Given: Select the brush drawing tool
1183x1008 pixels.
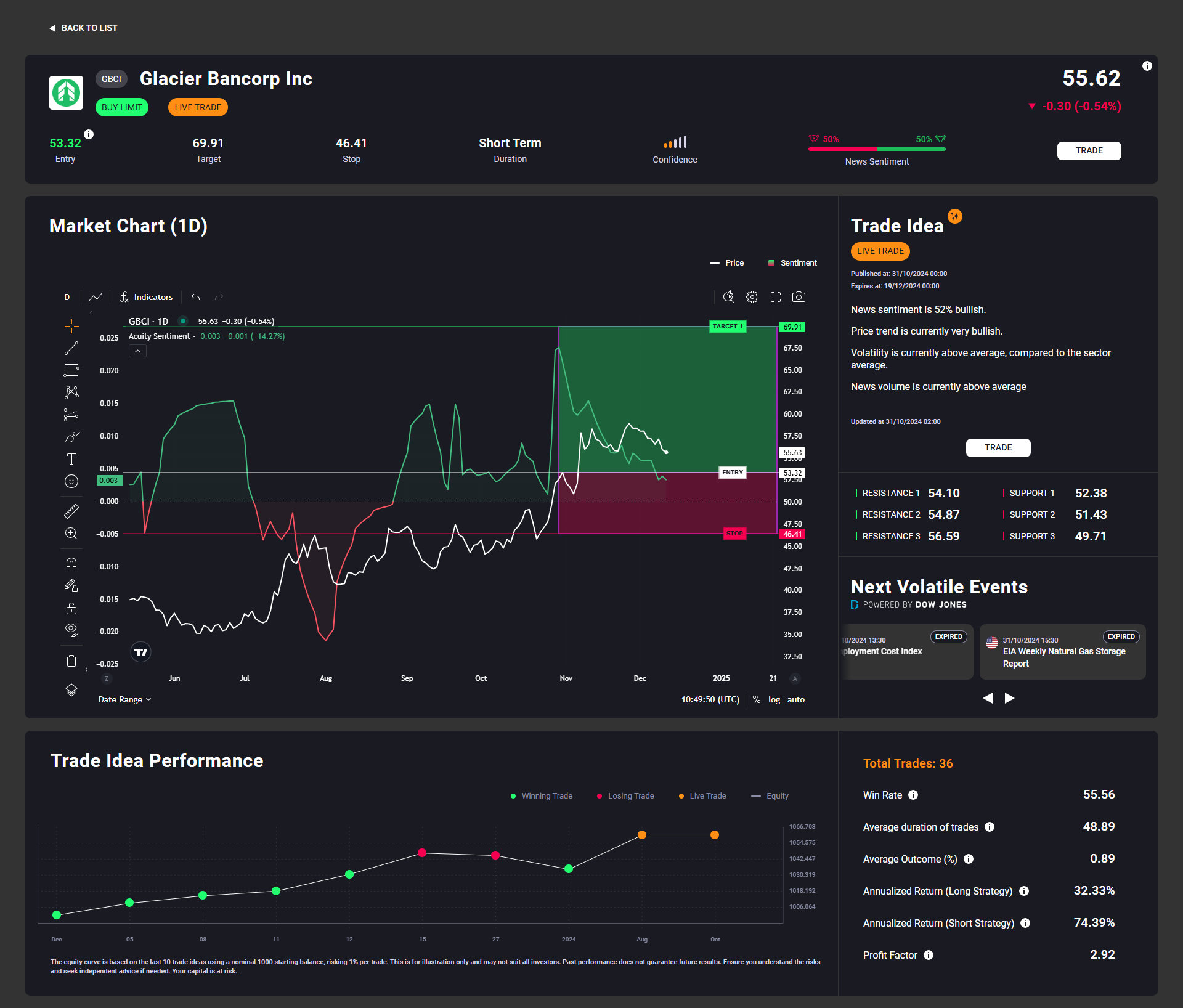Looking at the screenshot, I should point(71,437).
